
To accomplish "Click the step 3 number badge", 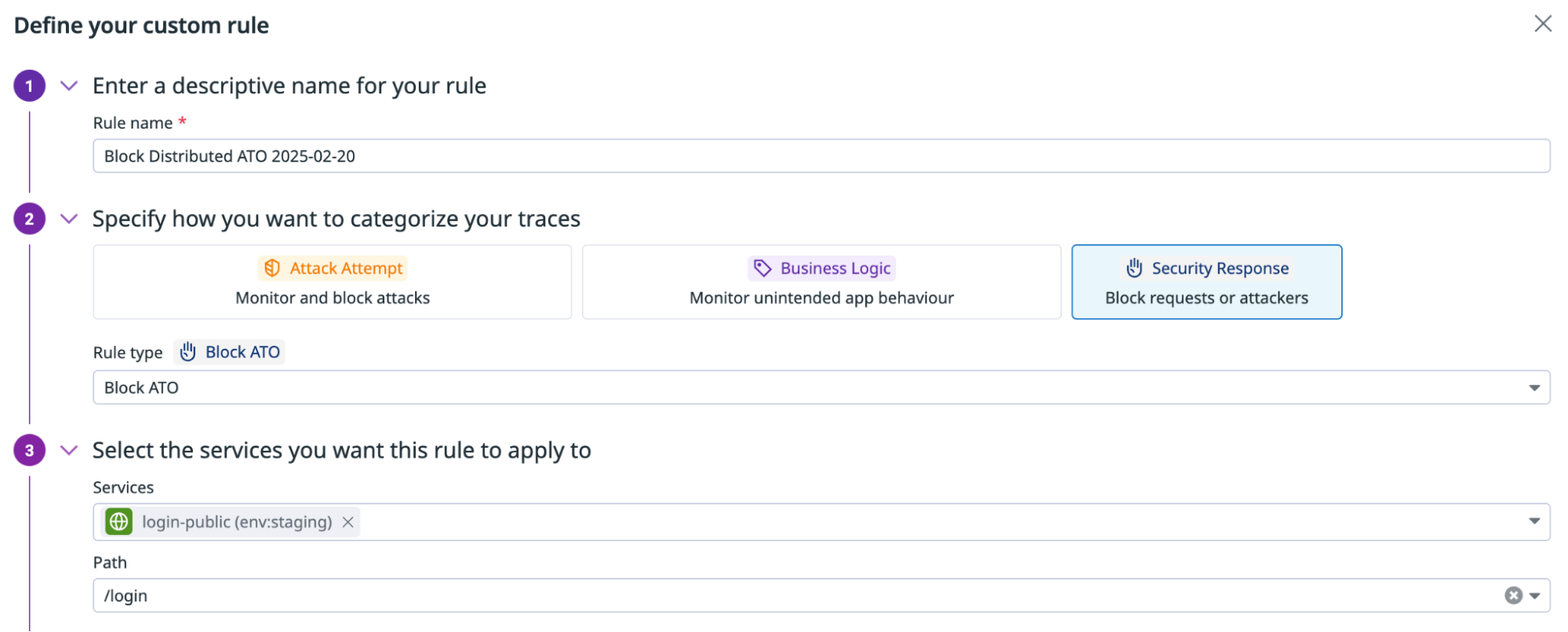I will click(x=30, y=450).
